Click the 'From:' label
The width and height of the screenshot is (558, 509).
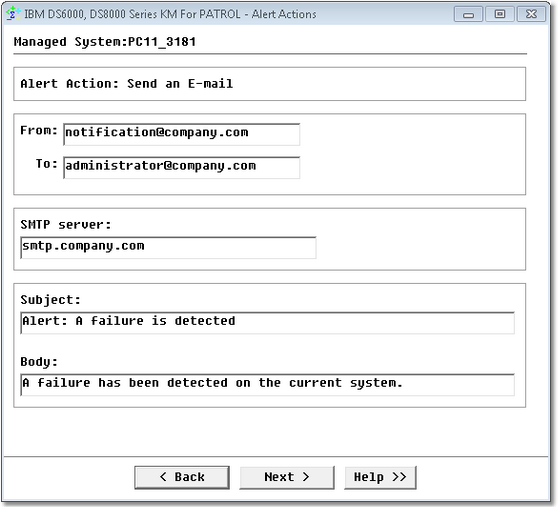[x=39, y=130]
